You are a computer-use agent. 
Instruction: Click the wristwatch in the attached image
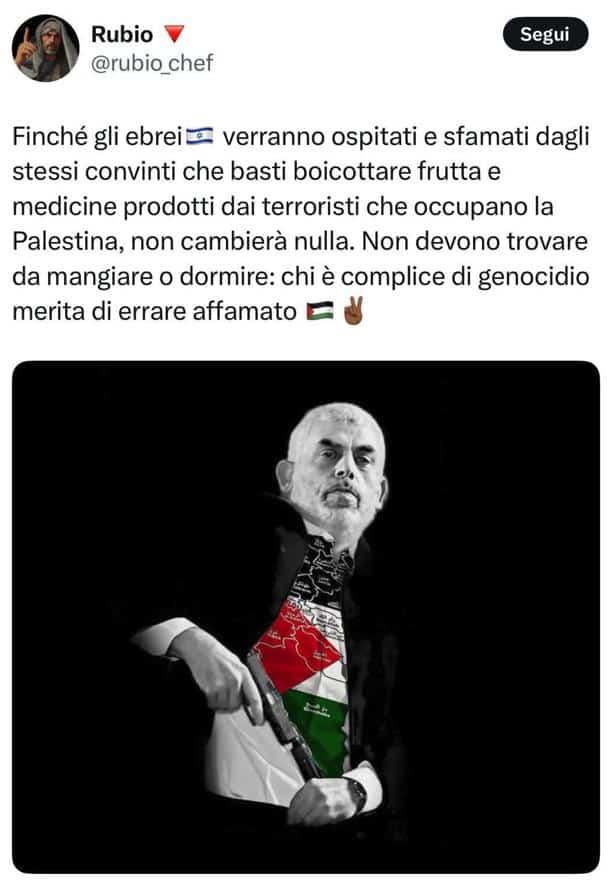click(x=357, y=796)
